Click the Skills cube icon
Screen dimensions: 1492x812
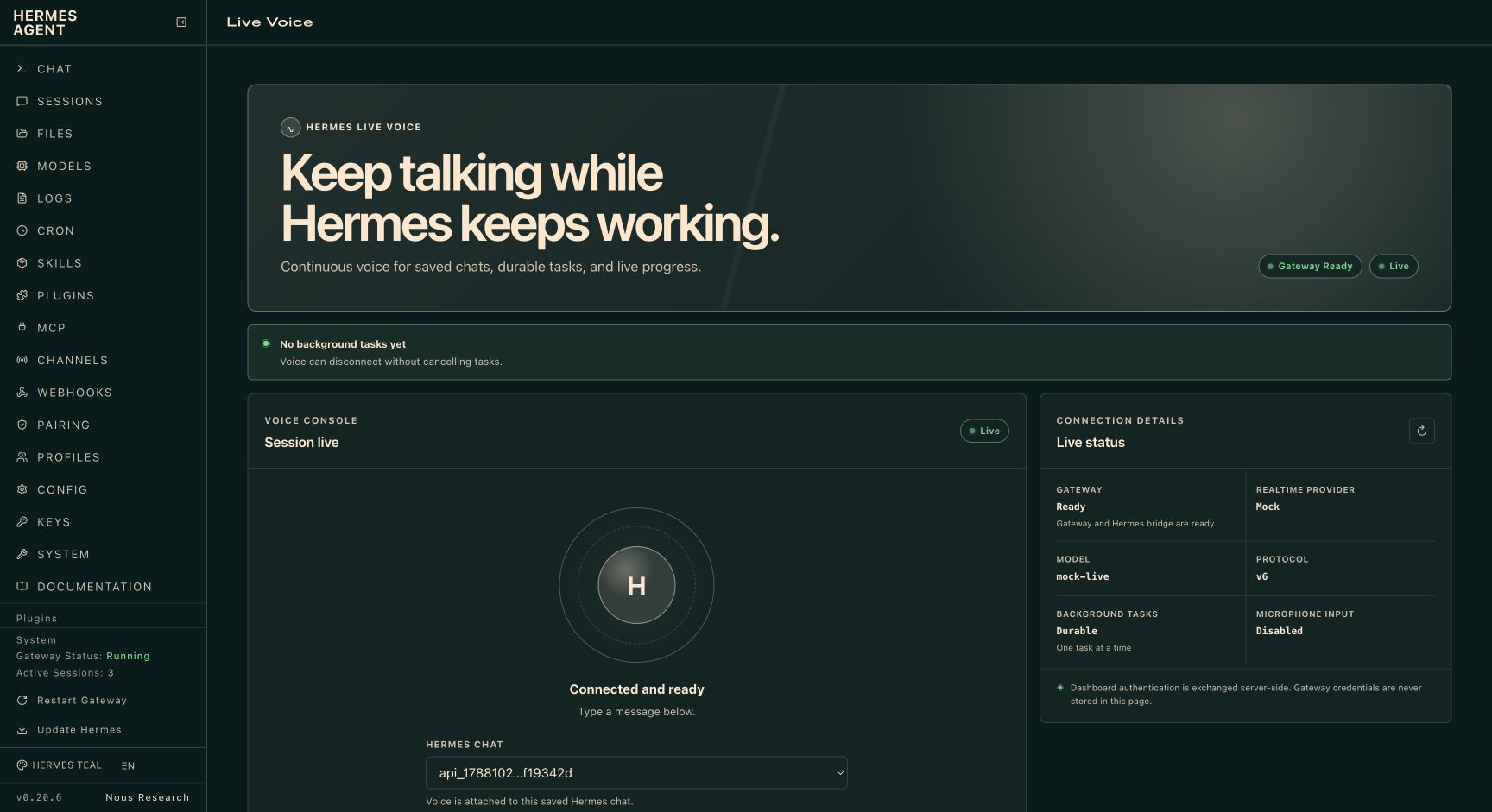[x=22, y=263]
